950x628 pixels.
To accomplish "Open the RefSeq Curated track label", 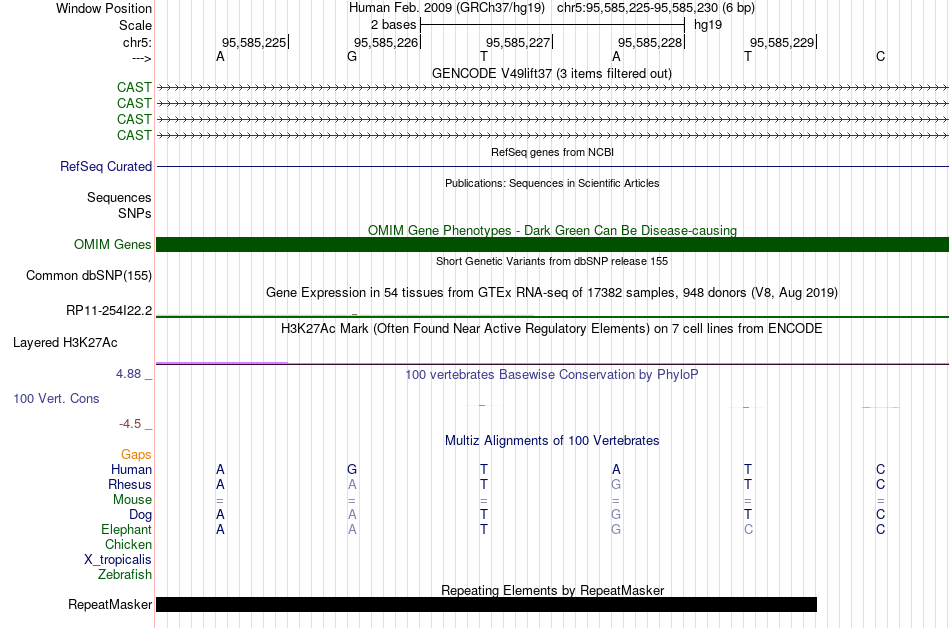I will pyautogui.click(x=106, y=167).
